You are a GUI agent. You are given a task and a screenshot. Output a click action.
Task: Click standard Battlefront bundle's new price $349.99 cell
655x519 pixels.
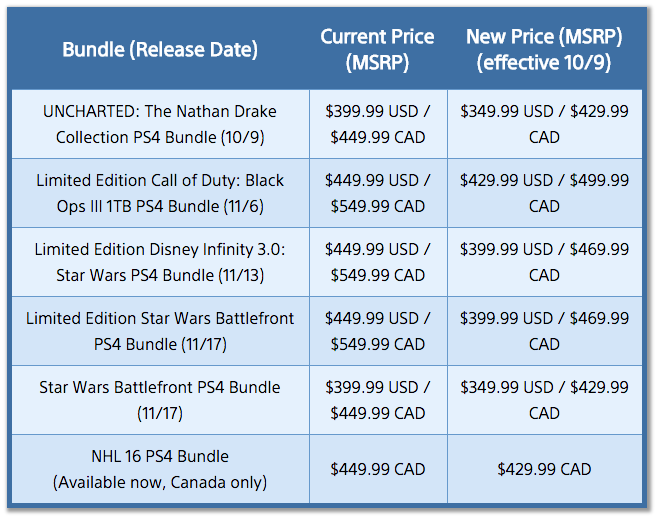click(544, 400)
